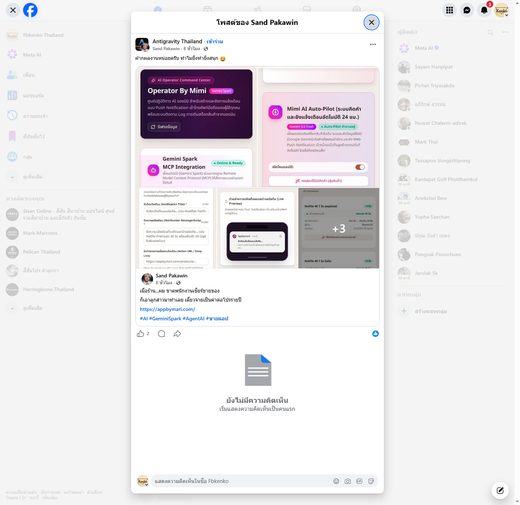Screen dimensions: 520x505
Task: Close the Sand Pakawin post dialog
Action: click(x=371, y=23)
